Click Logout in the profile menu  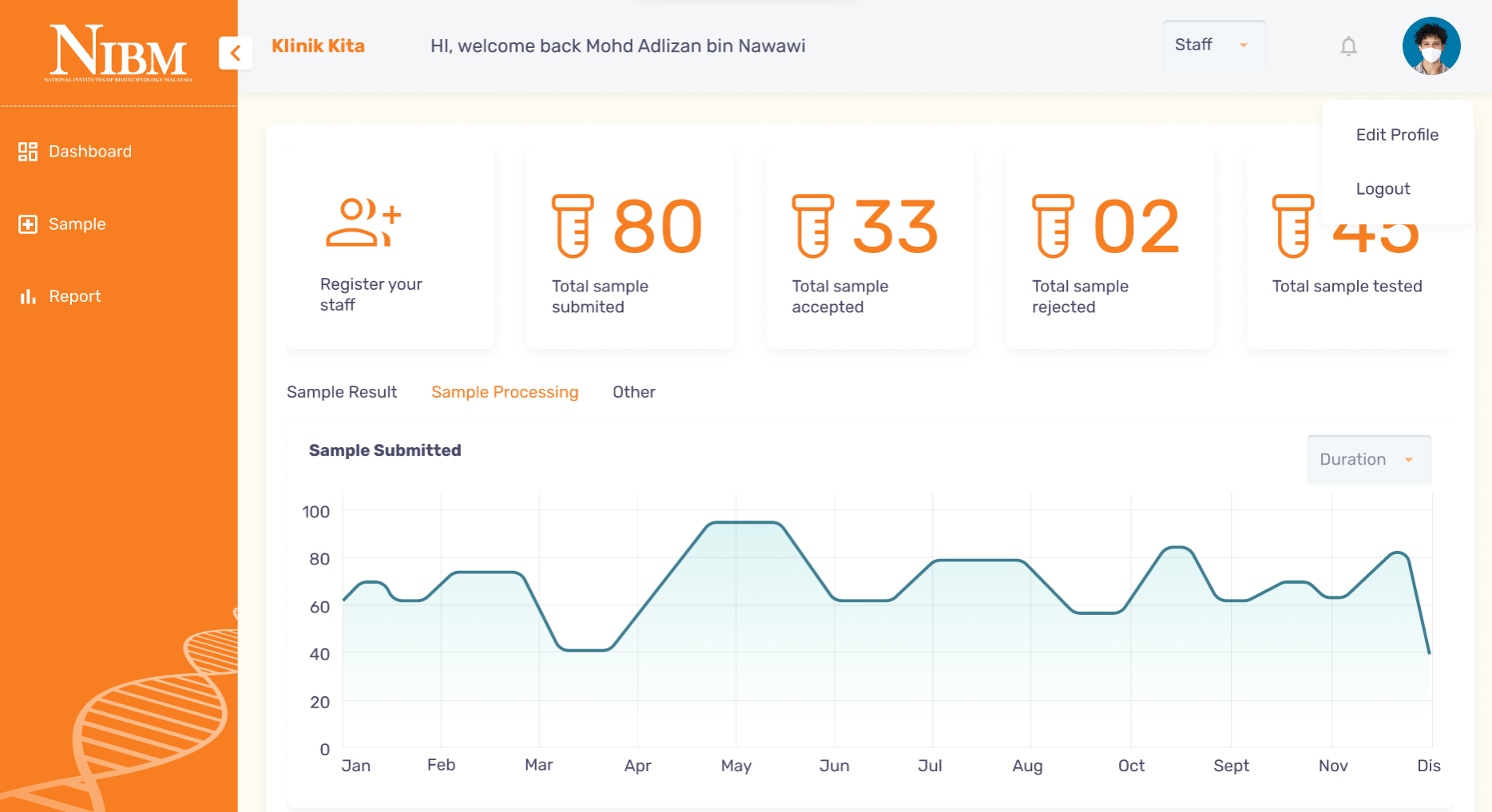[x=1383, y=188]
